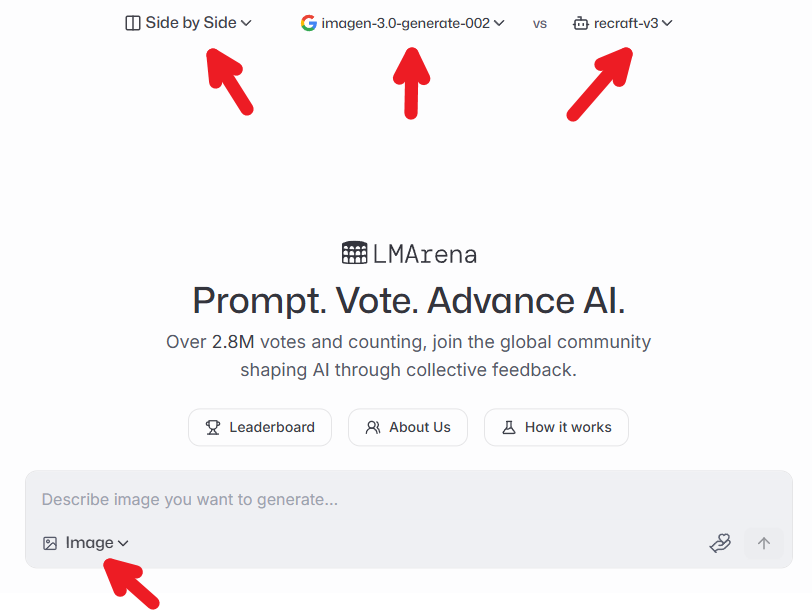Click the split-panel icon beside Side by Side
The height and width of the screenshot is (615, 812).
133,23
